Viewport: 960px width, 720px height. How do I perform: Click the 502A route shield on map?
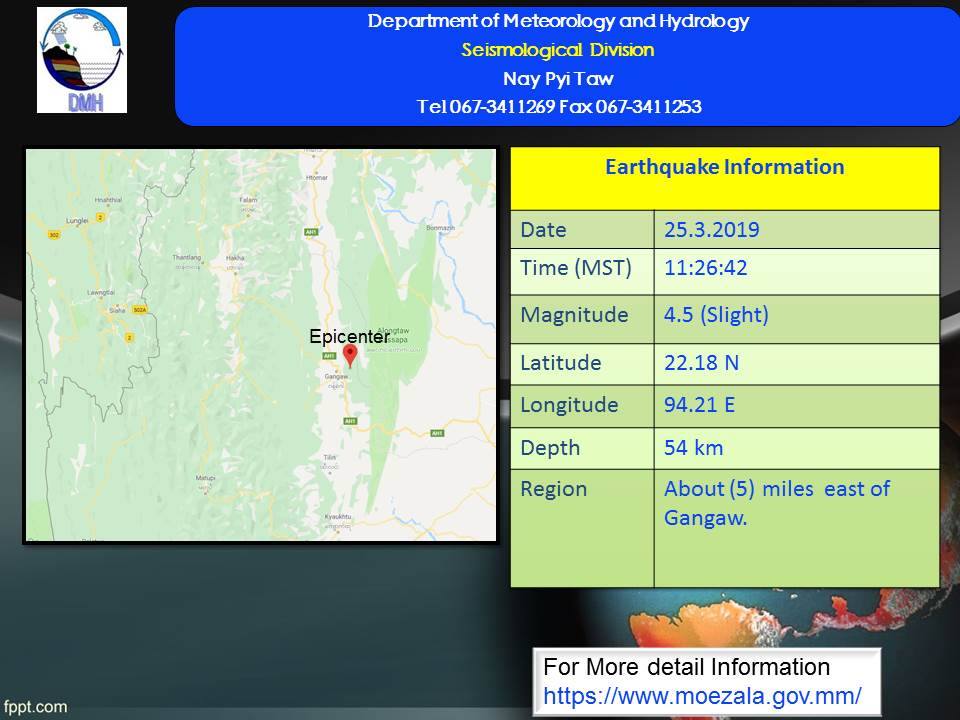(139, 311)
